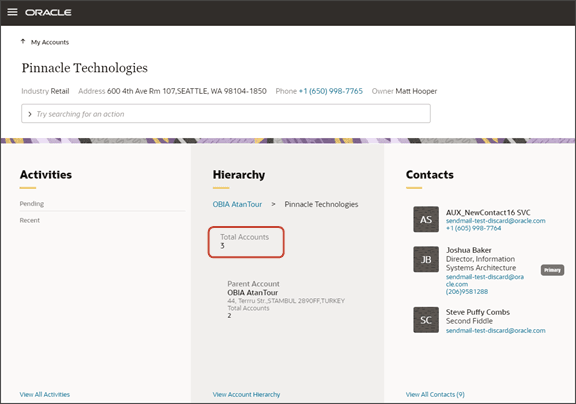Click the up arrow beside My Accounts
576x404 pixels.
(x=23, y=42)
